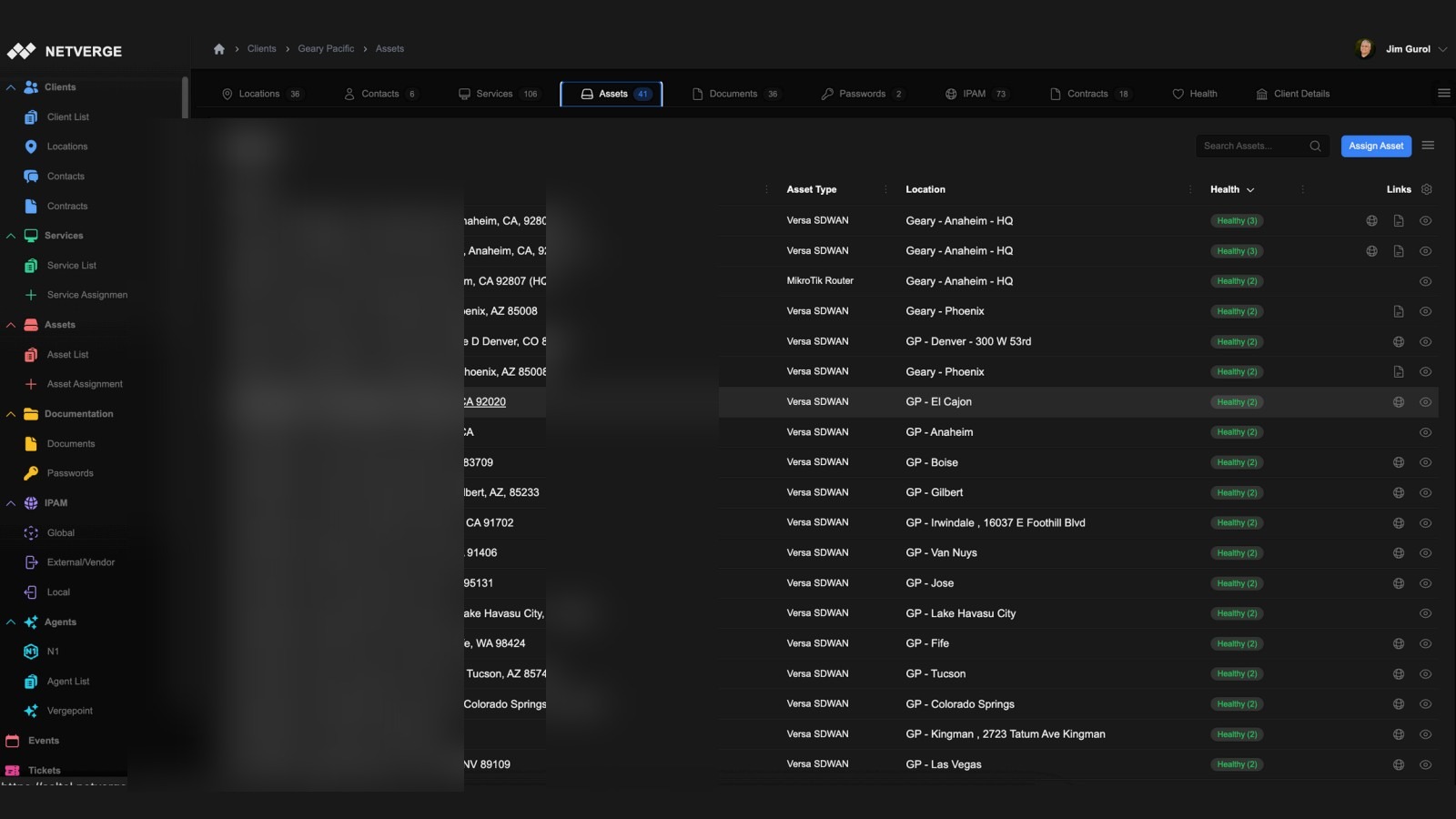Open the Geary Pacific breadcrumb link

point(325,48)
